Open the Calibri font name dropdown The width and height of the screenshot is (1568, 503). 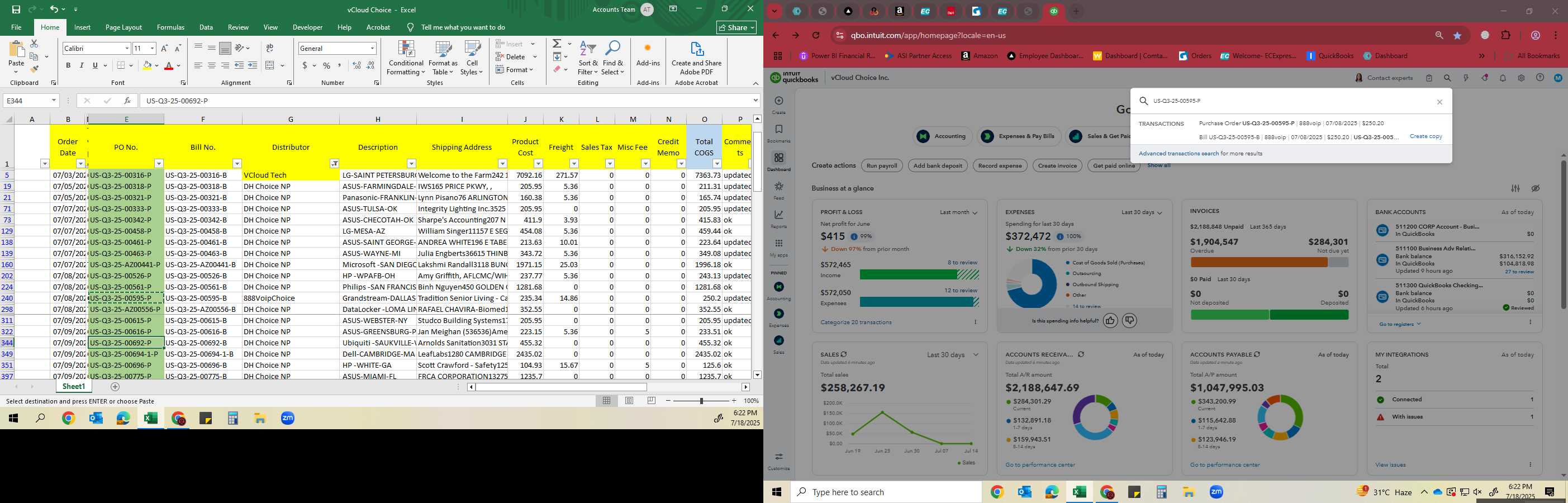tap(127, 48)
